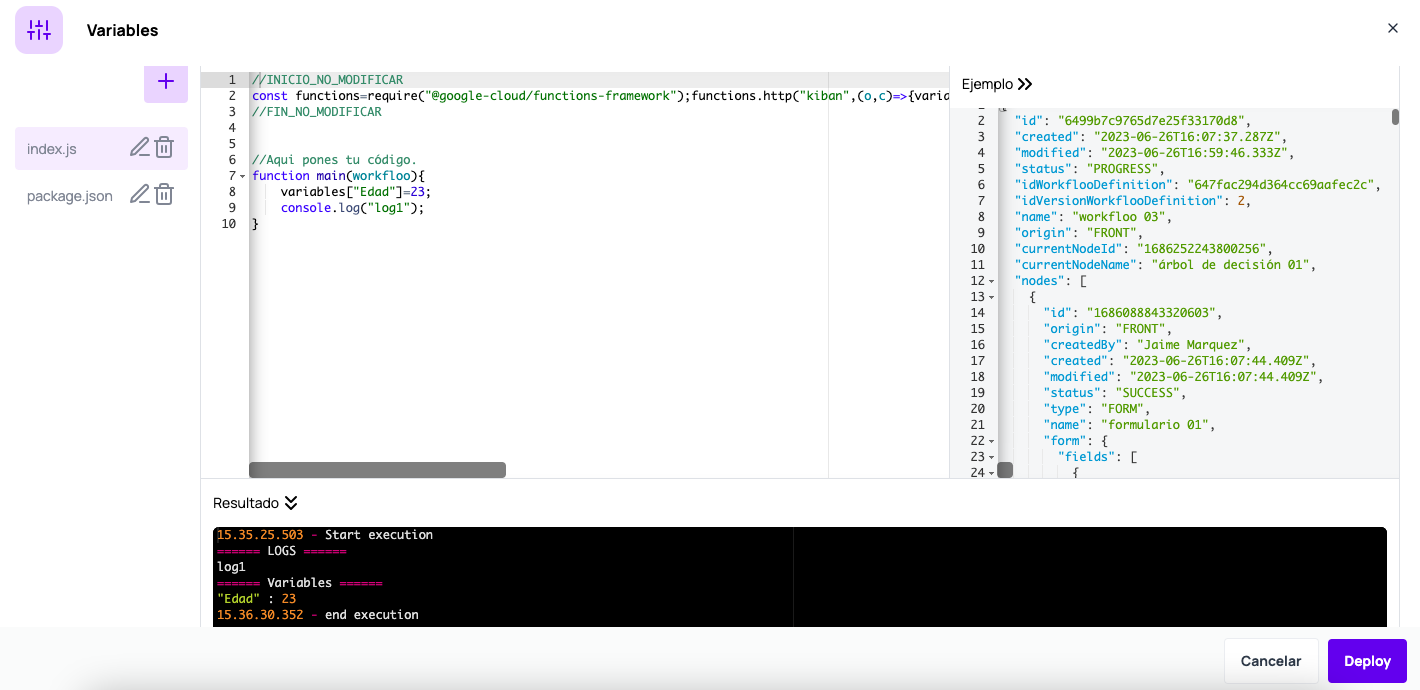Collapse the Ejemplo panel chevrons
This screenshot has width=1420, height=690.
click(1025, 85)
